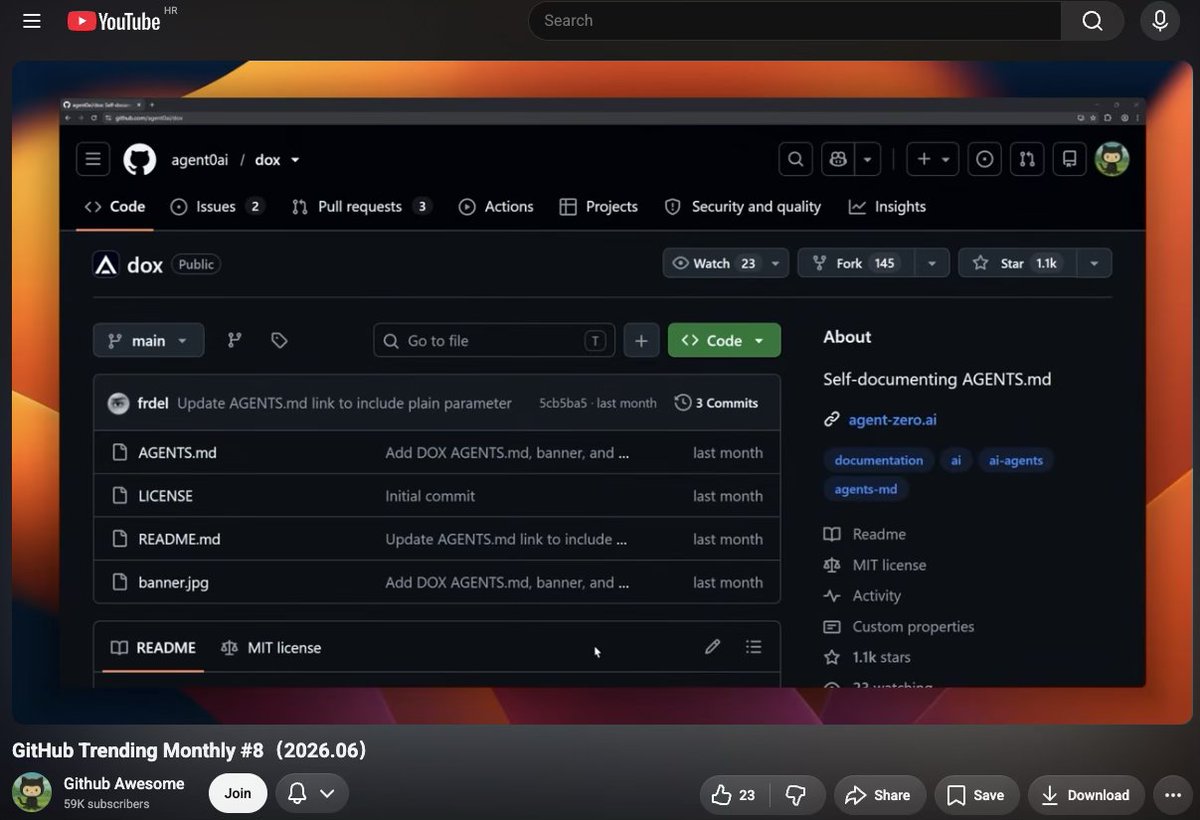Like the video with thumbs up
The width and height of the screenshot is (1200, 820).
[x=733, y=795]
